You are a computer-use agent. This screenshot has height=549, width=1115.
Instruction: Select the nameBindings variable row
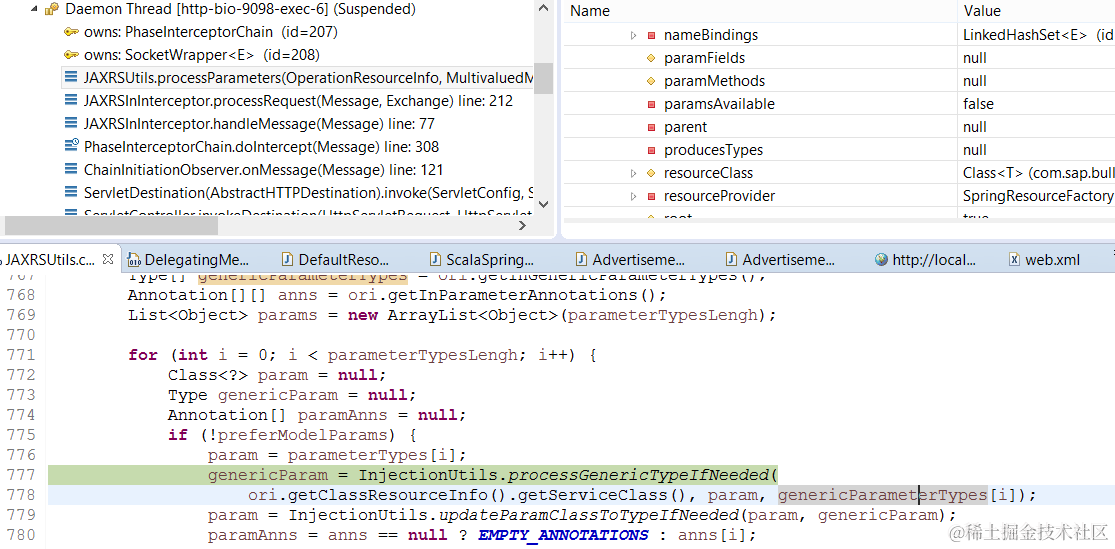tap(839, 35)
